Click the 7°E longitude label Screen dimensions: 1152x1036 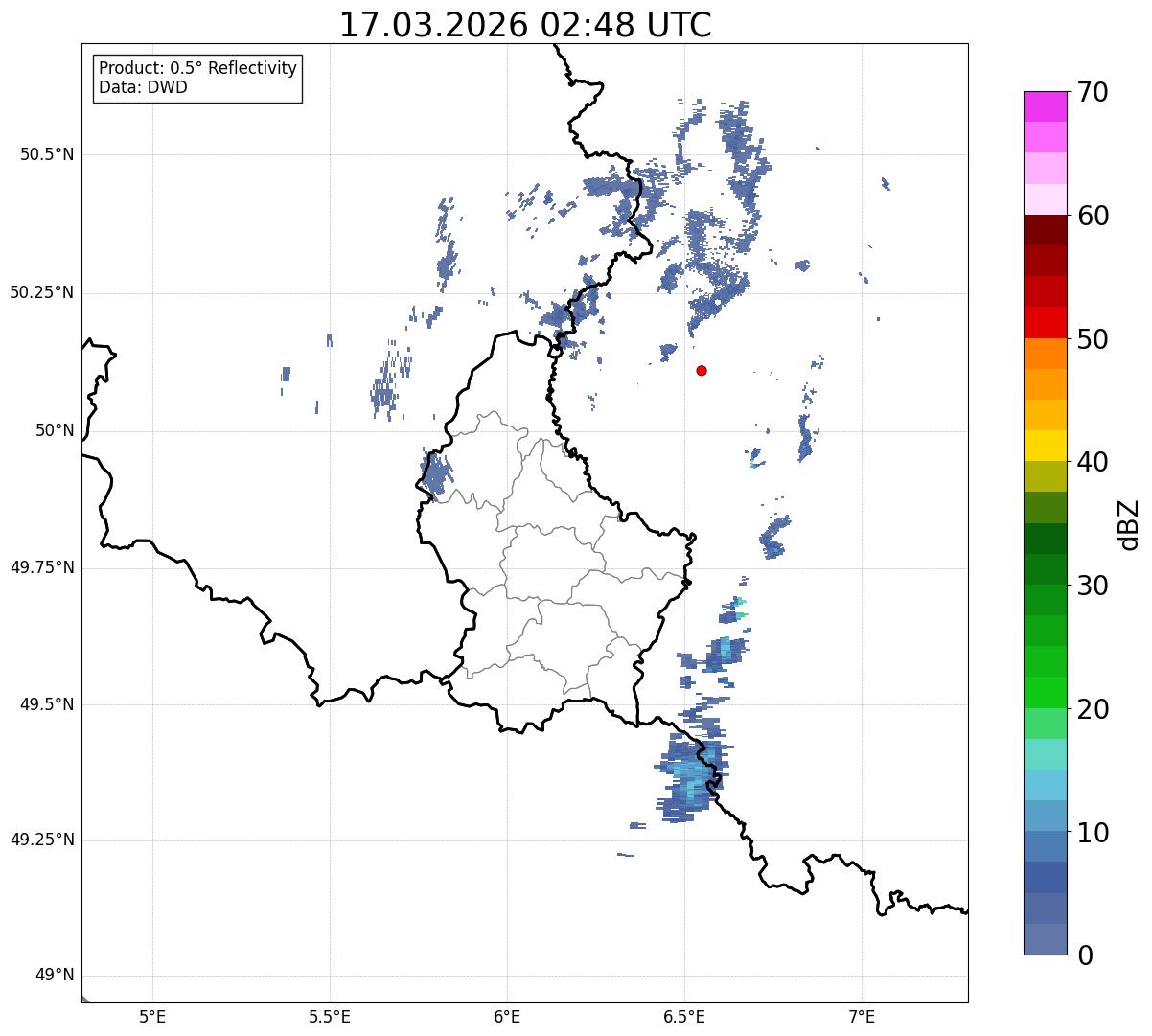pyautogui.click(x=862, y=1016)
